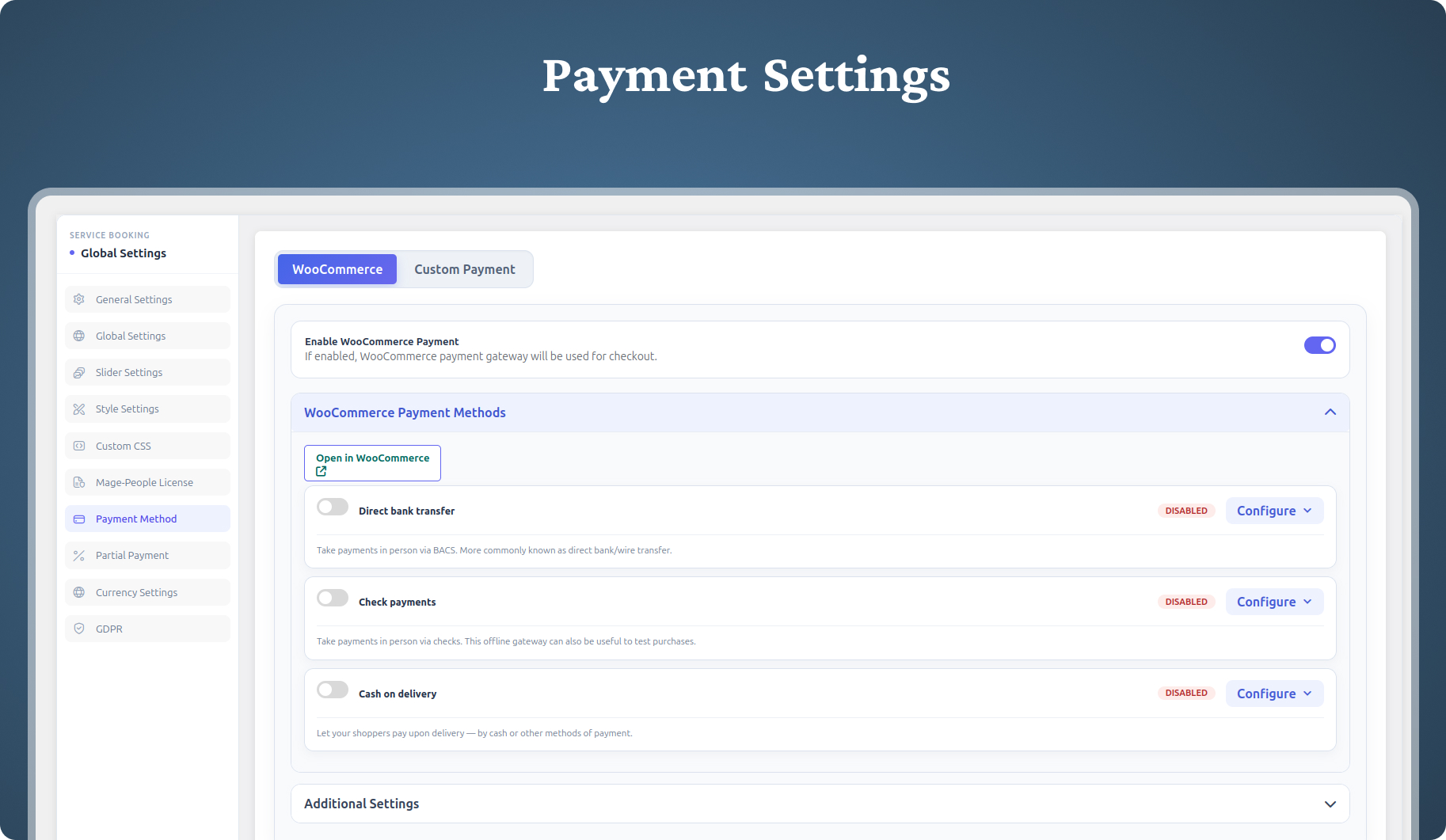Screen dimensions: 1446x840
Task: Disable the Enable WooCommerce Payment switch
Action: coord(1320,345)
